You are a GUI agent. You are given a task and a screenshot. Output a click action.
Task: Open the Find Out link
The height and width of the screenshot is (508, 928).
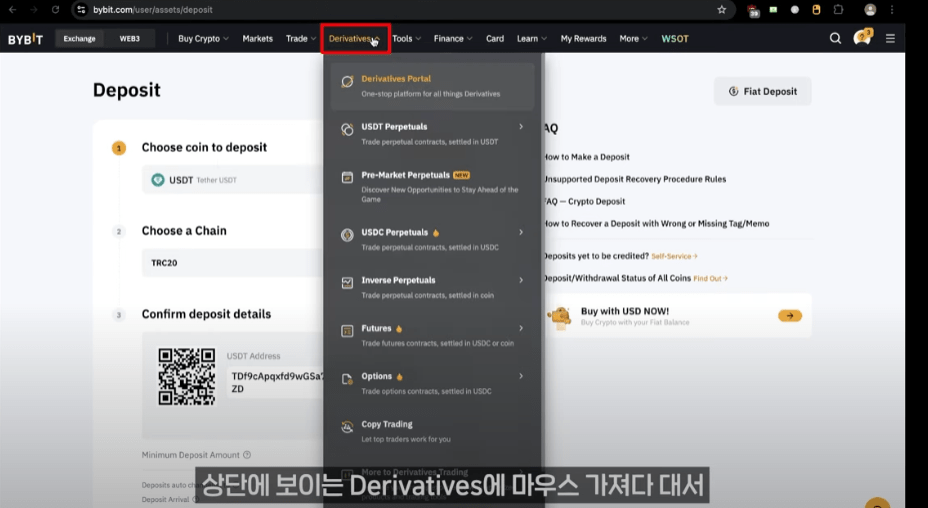[710, 278]
